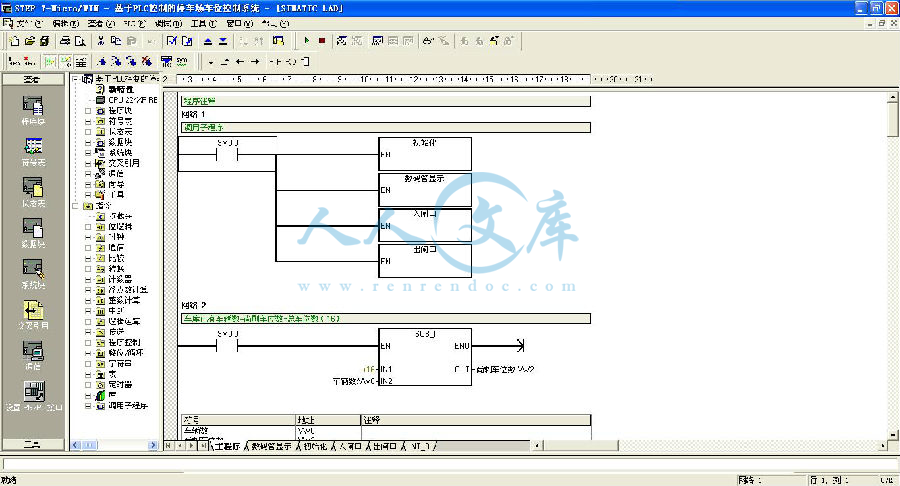Expand the 整数计算 instruction folder
The image size is (900, 486).
coord(88,300)
